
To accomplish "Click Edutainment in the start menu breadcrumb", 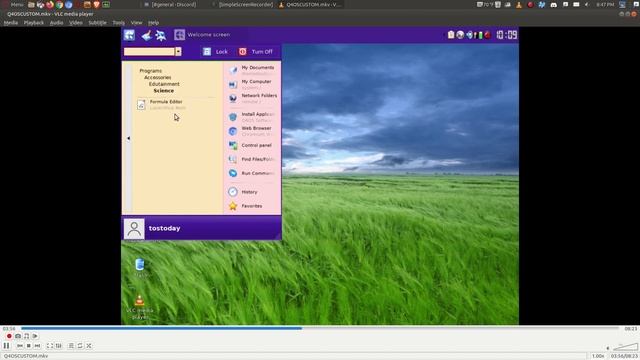I will point(164,84).
